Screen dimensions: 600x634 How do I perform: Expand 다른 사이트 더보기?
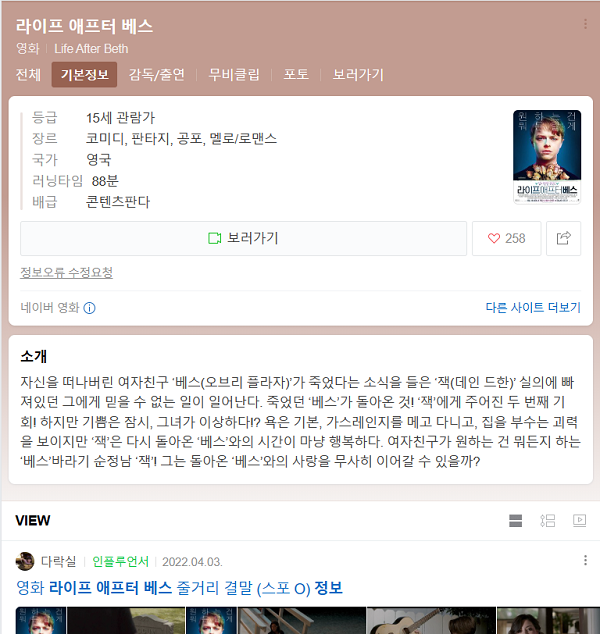click(x=533, y=308)
